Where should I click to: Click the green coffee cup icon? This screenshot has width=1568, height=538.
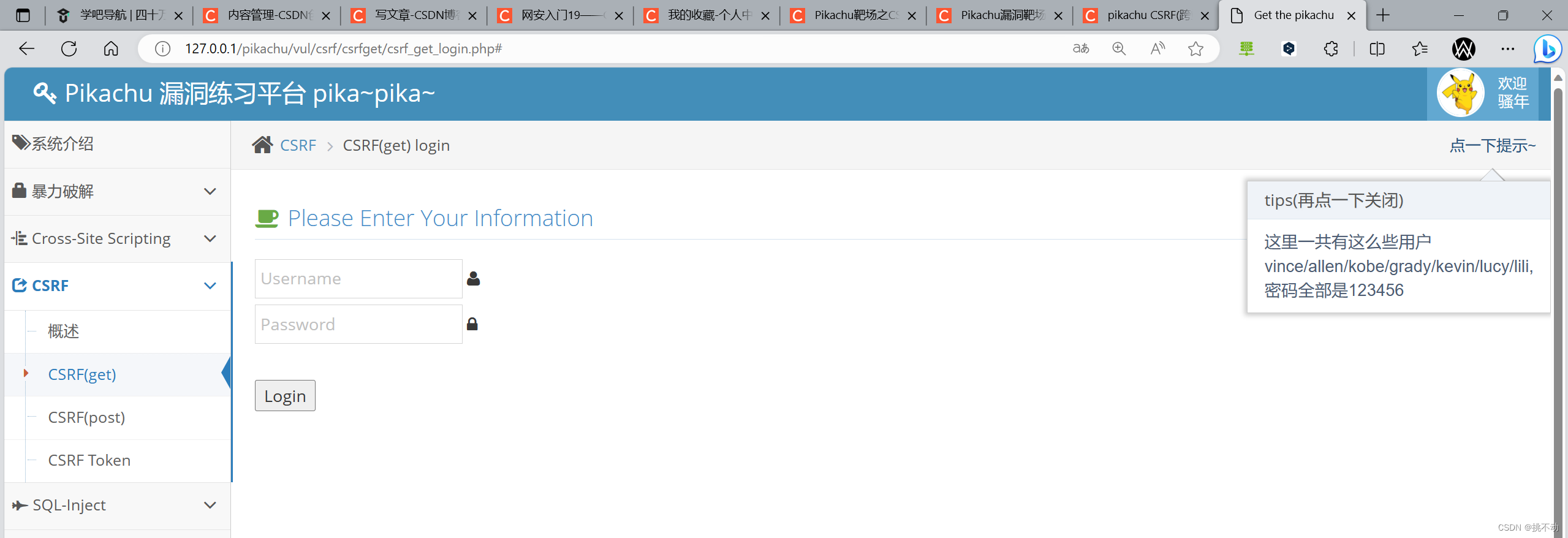point(267,218)
